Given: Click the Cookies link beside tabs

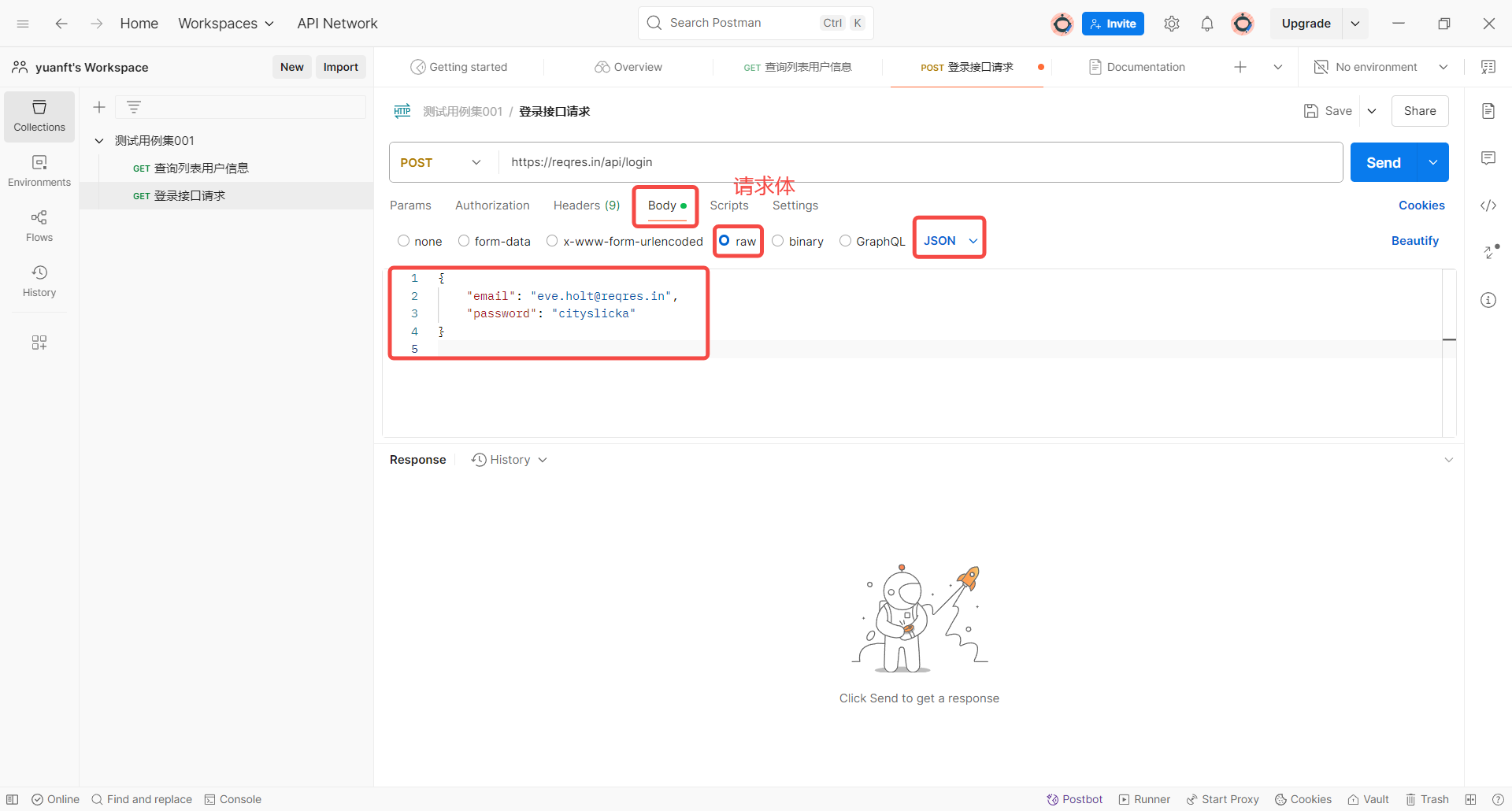Looking at the screenshot, I should (x=1421, y=206).
